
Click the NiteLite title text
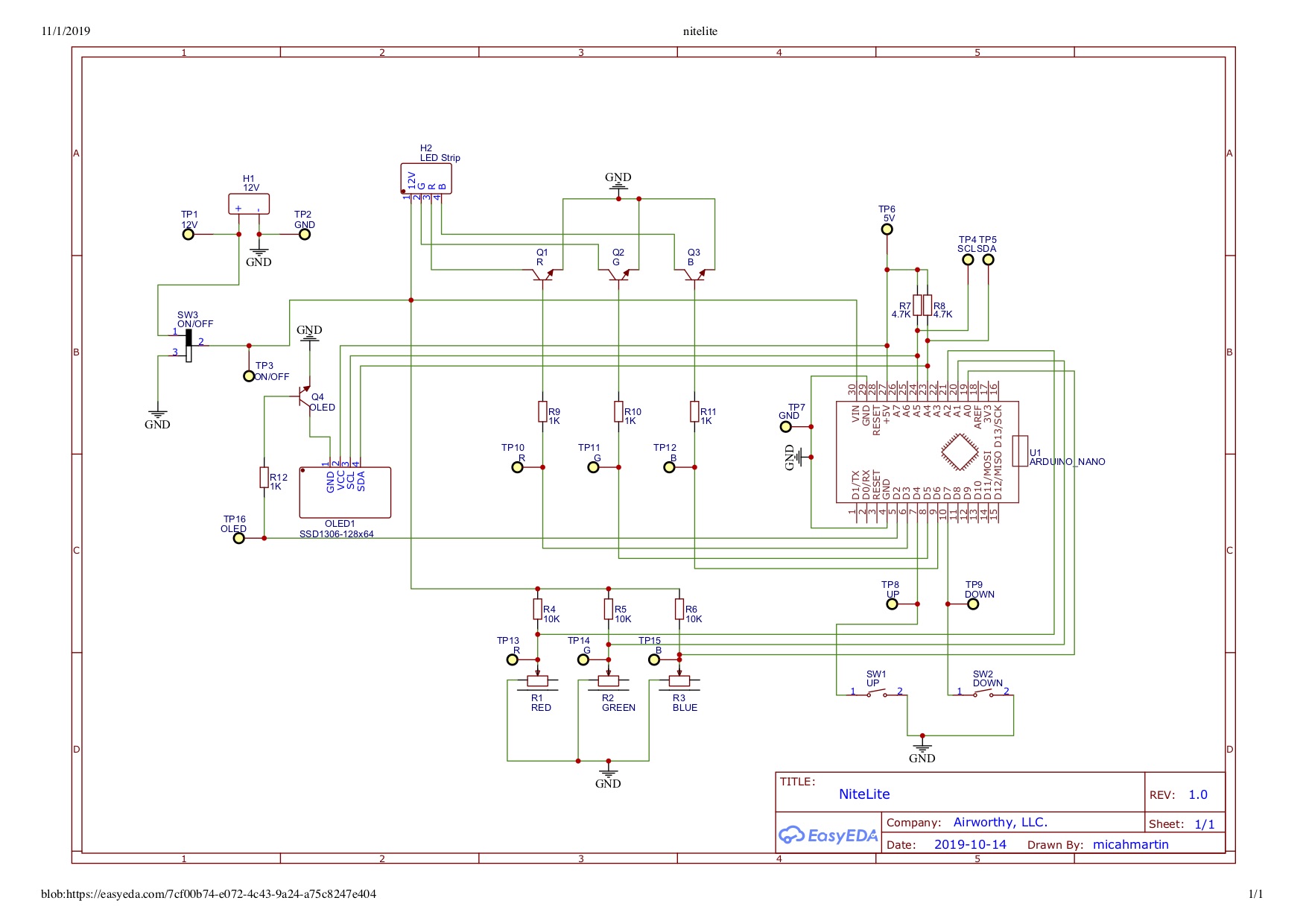[x=864, y=794]
